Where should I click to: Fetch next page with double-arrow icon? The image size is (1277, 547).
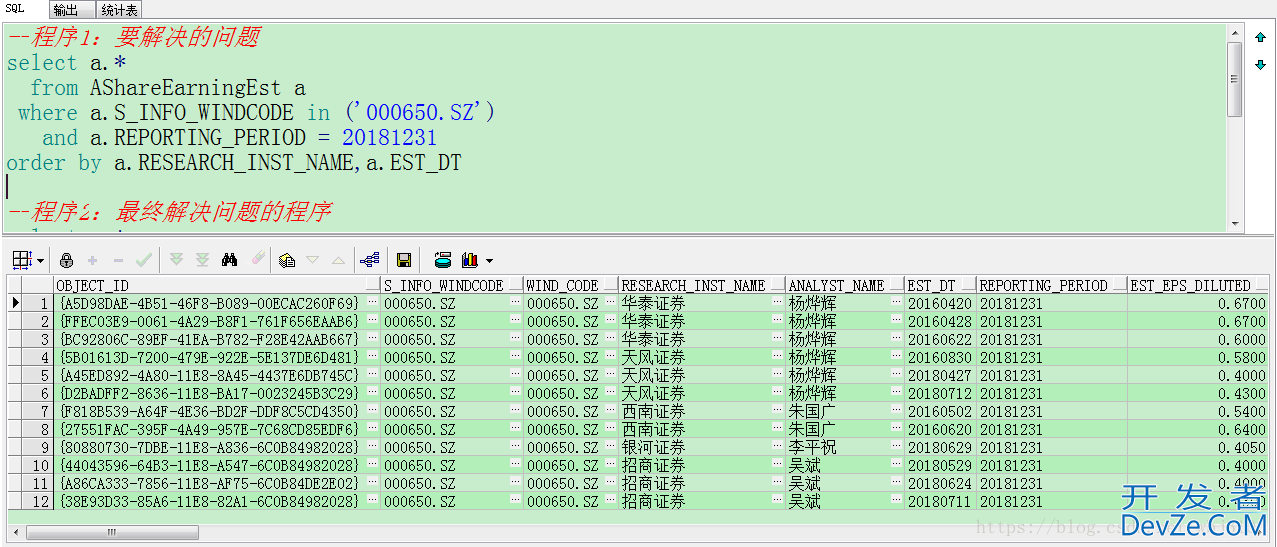(177, 260)
